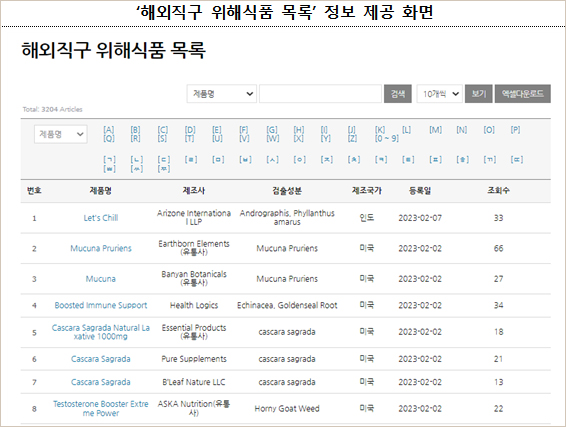Click the search keyword input box
Viewport: 566px width, 427px height.
[320, 94]
